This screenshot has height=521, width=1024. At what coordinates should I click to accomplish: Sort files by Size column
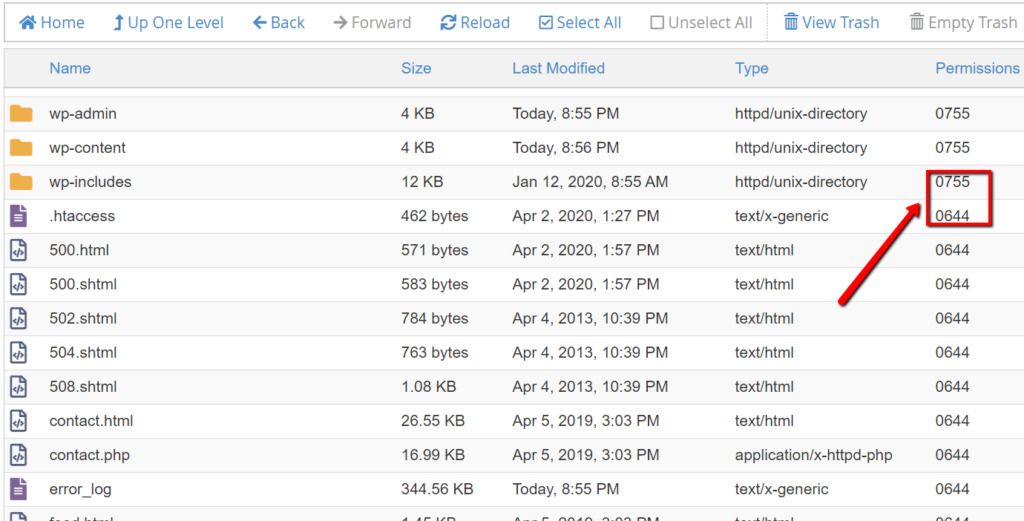pos(416,68)
